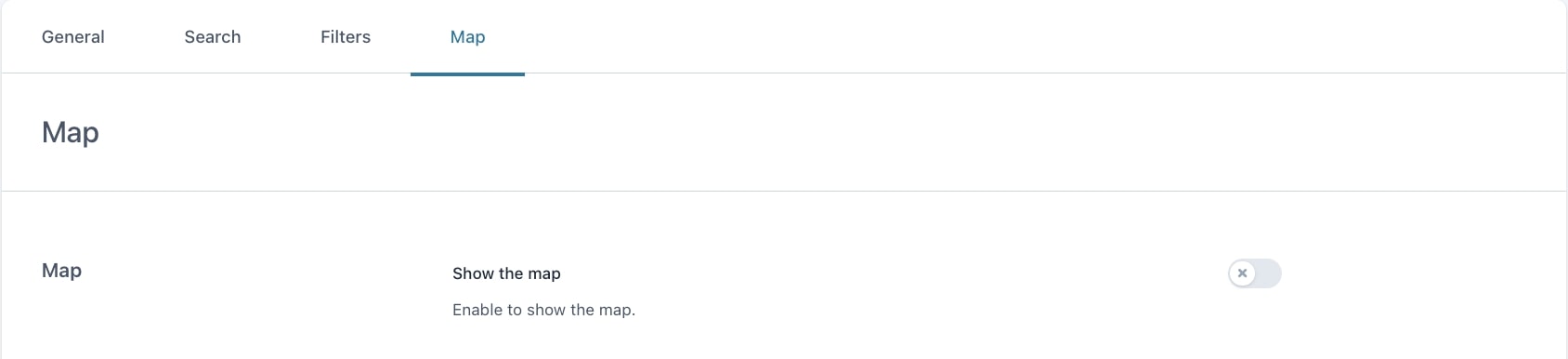Switch to the General tab

[x=73, y=37]
